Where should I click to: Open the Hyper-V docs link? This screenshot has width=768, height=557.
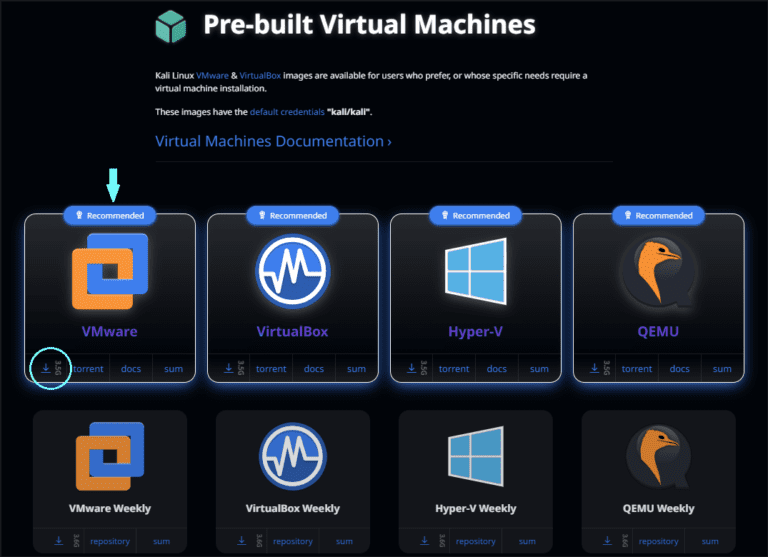tap(497, 369)
